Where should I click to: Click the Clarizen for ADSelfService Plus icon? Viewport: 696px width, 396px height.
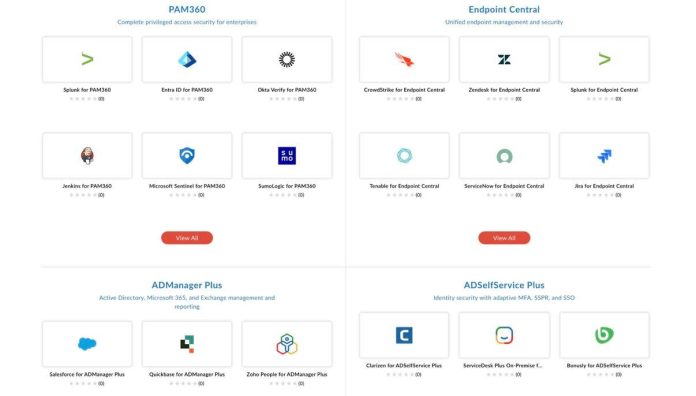[404, 335]
